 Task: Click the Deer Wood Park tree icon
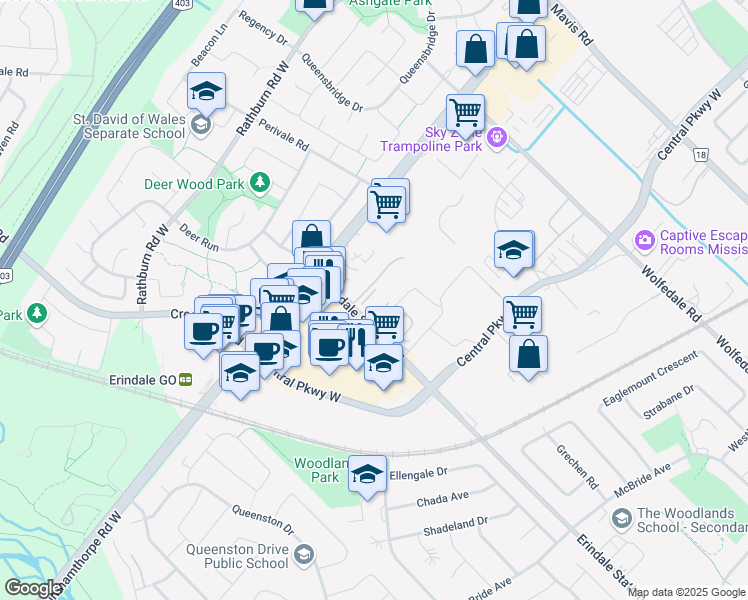click(260, 182)
